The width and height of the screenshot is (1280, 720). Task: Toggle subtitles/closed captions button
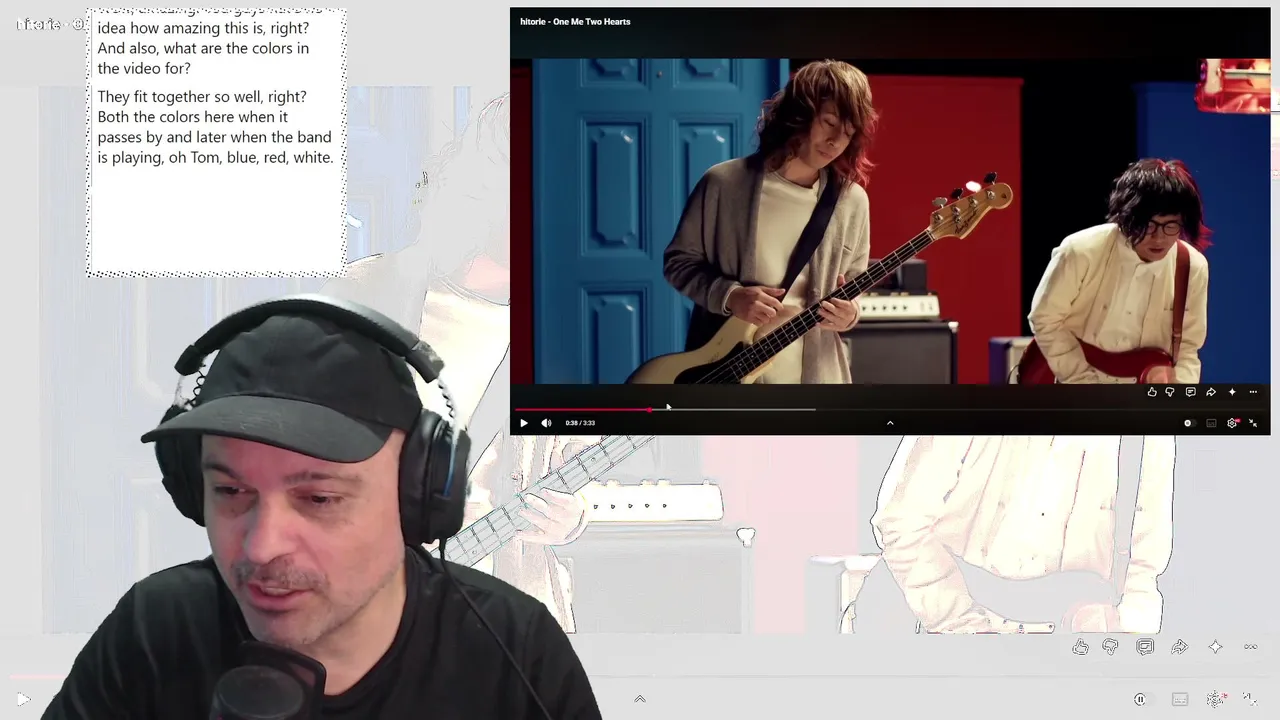click(1211, 423)
